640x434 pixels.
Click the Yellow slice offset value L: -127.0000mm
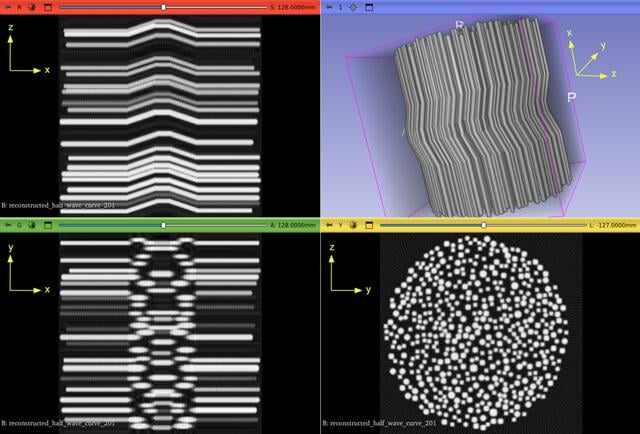click(x=613, y=225)
